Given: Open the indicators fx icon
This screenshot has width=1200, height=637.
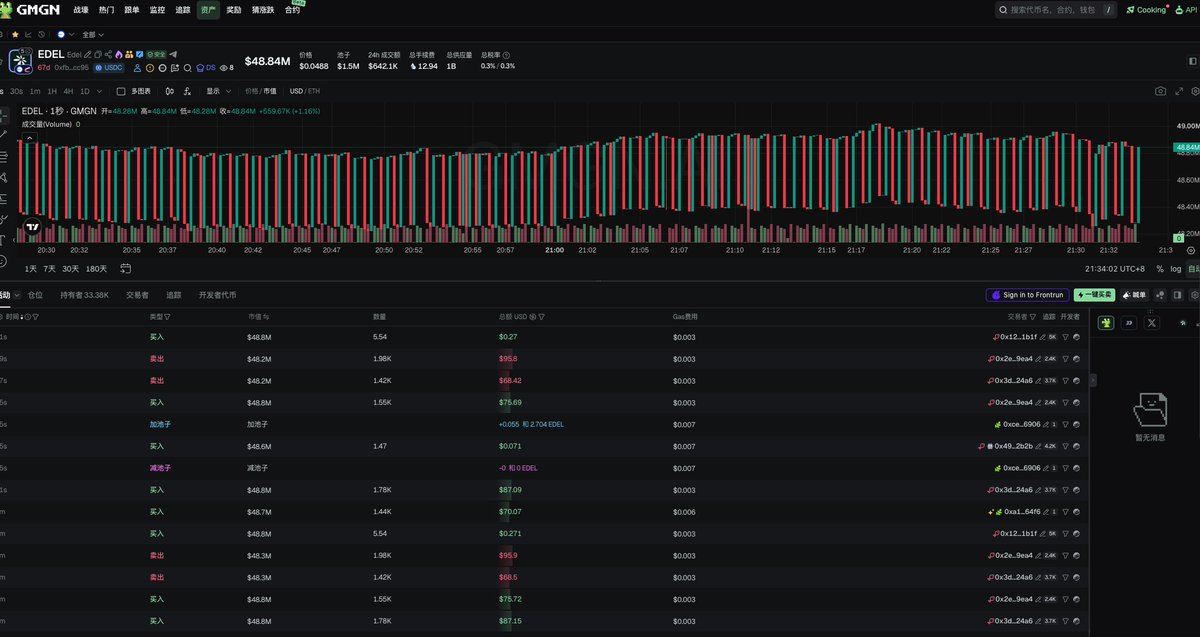Looking at the screenshot, I should pos(186,91).
